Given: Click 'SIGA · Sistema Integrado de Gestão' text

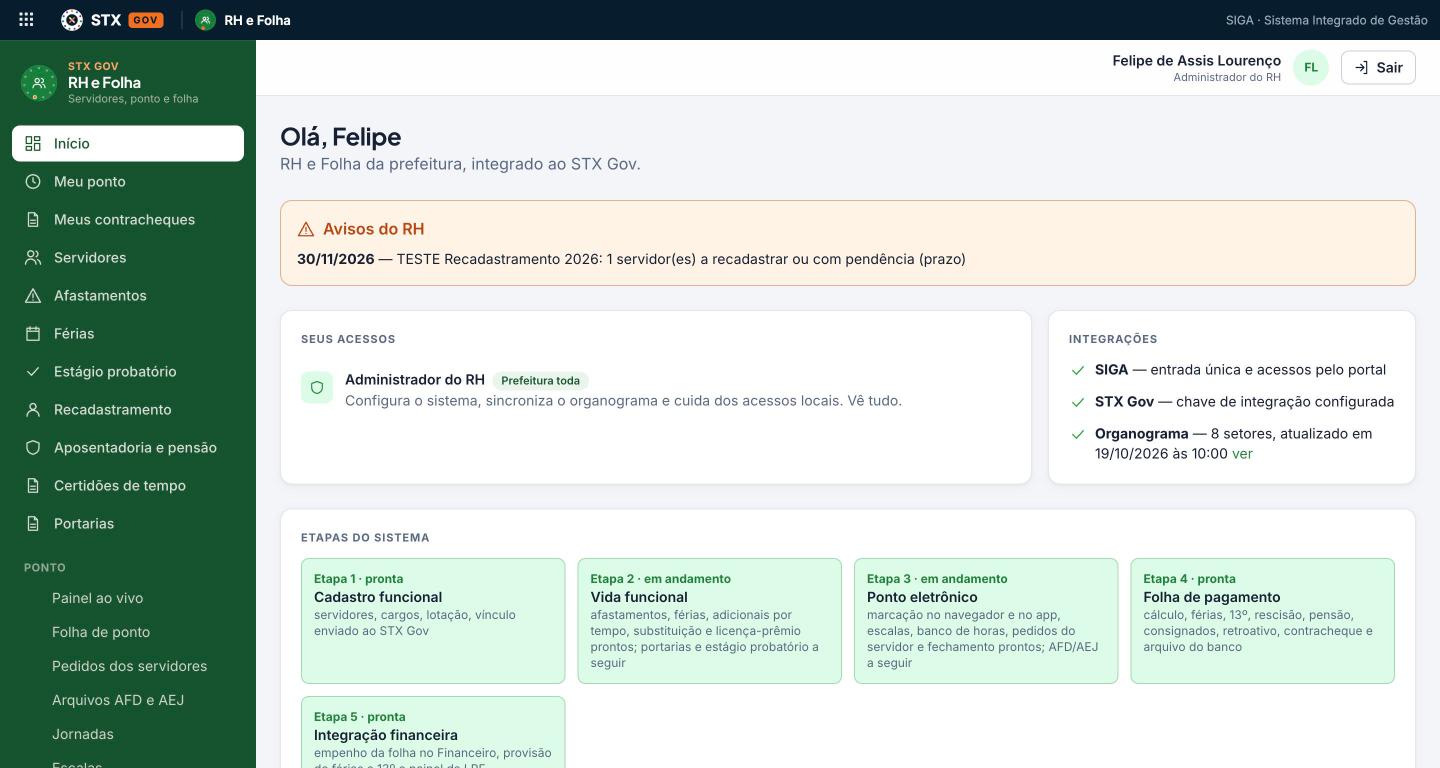Looking at the screenshot, I should 1326,20.
